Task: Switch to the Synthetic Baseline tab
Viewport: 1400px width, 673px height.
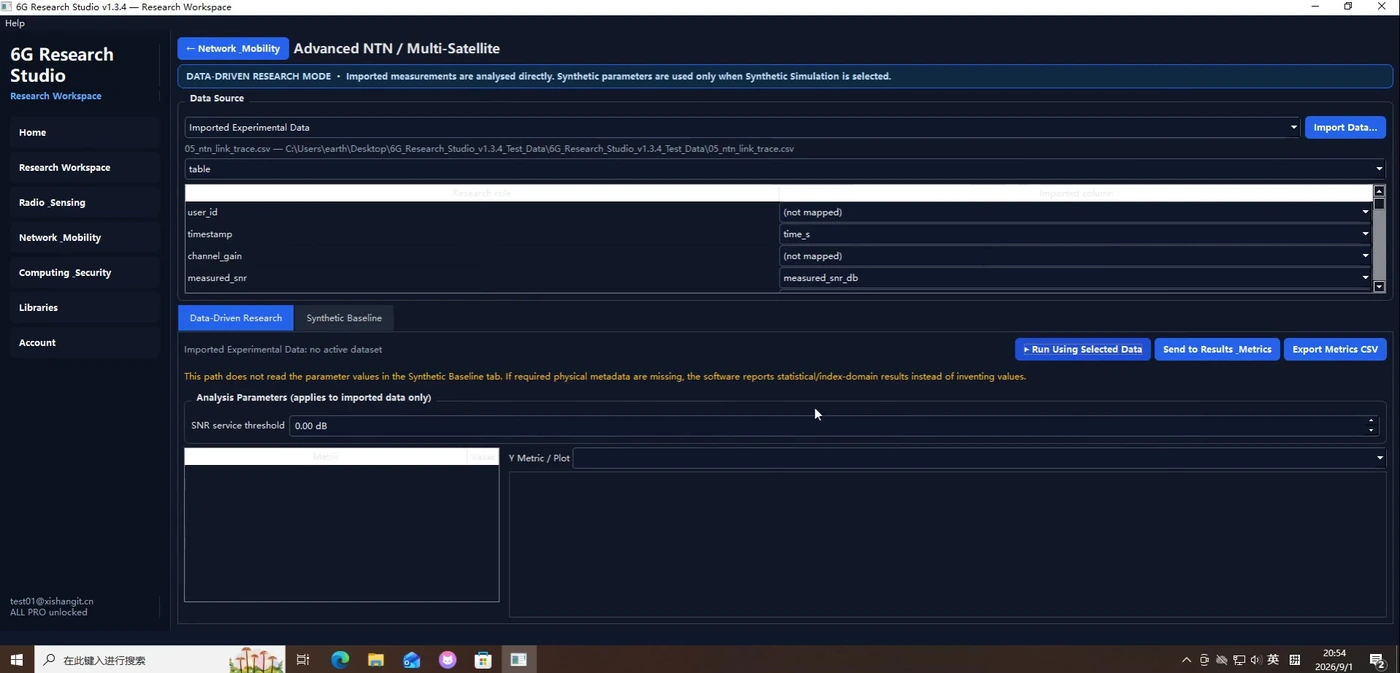Action: point(344,318)
